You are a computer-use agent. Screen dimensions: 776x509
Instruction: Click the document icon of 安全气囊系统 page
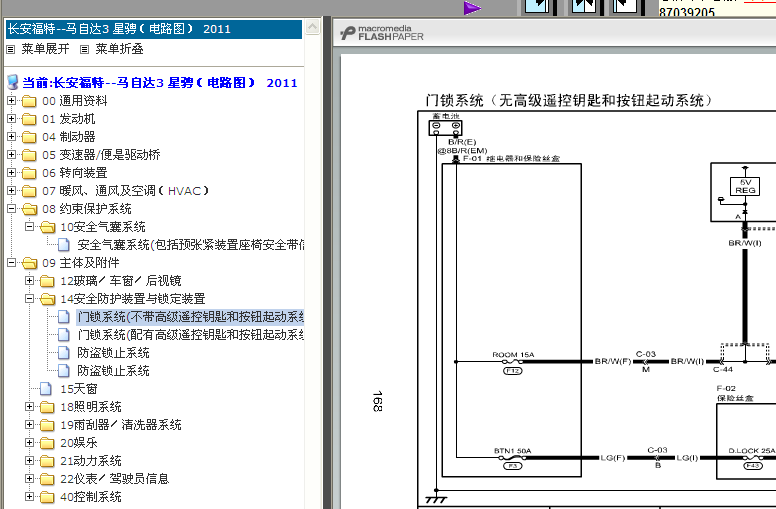(x=63, y=245)
